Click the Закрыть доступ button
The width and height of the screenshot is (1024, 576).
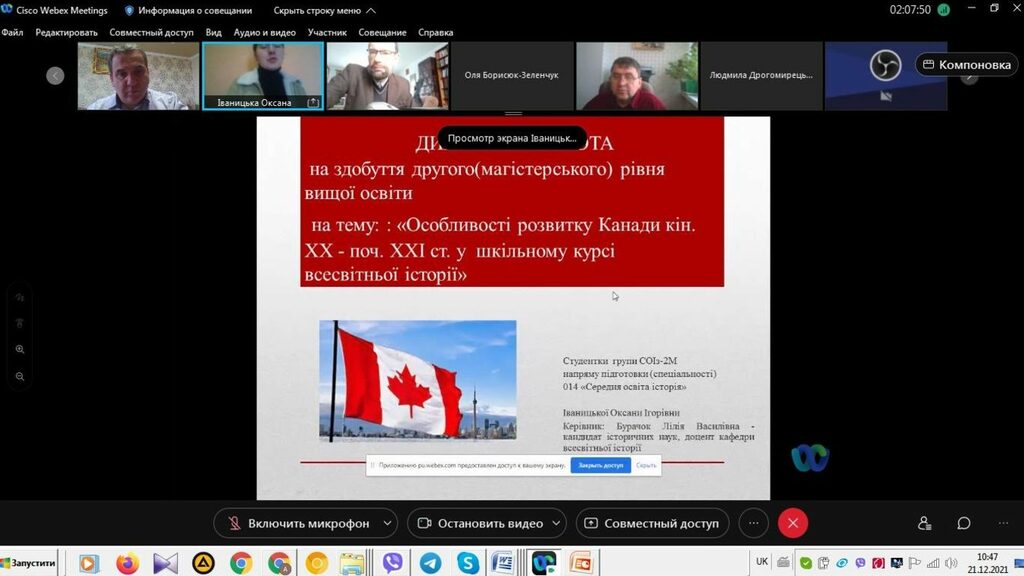[x=600, y=465]
